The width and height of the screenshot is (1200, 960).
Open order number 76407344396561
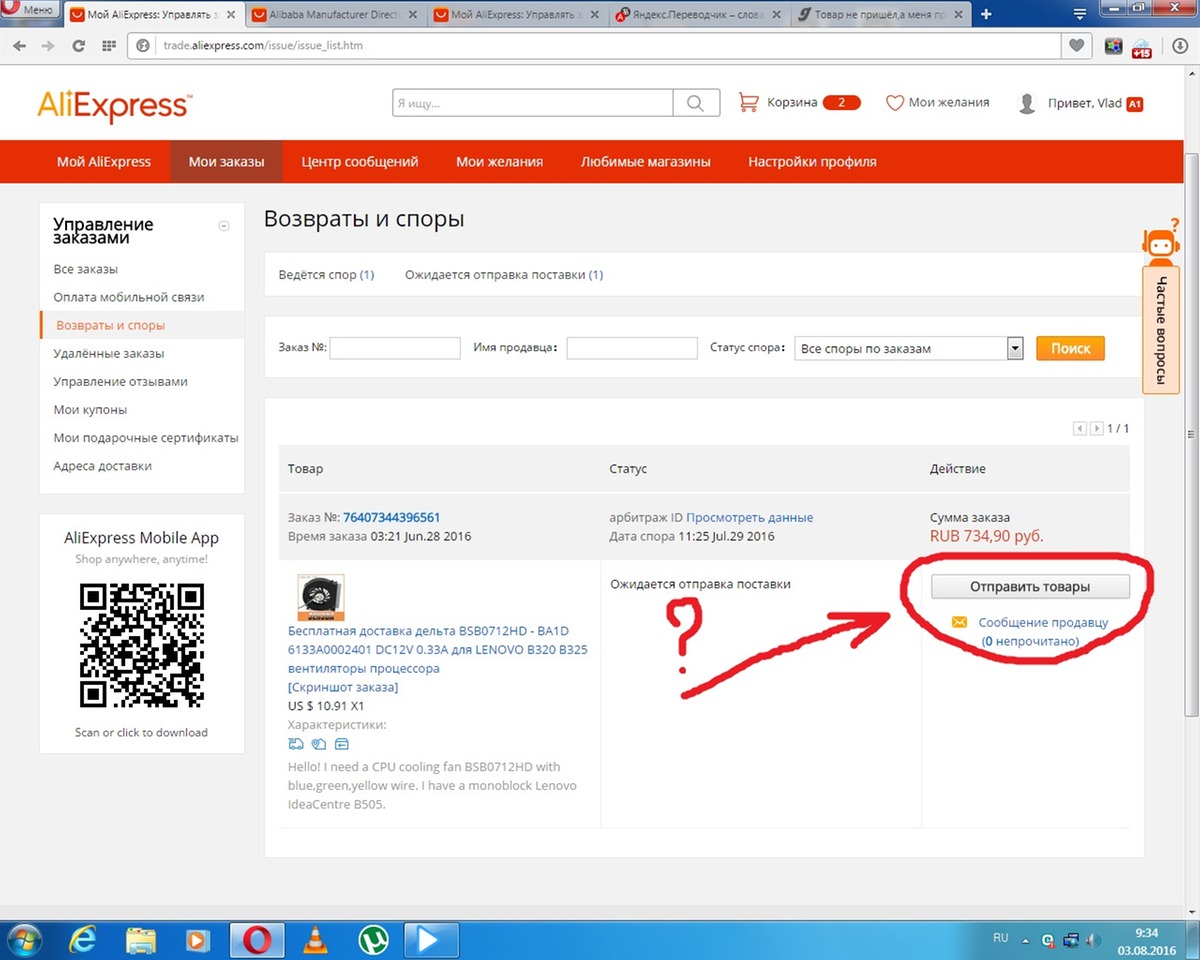(391, 517)
